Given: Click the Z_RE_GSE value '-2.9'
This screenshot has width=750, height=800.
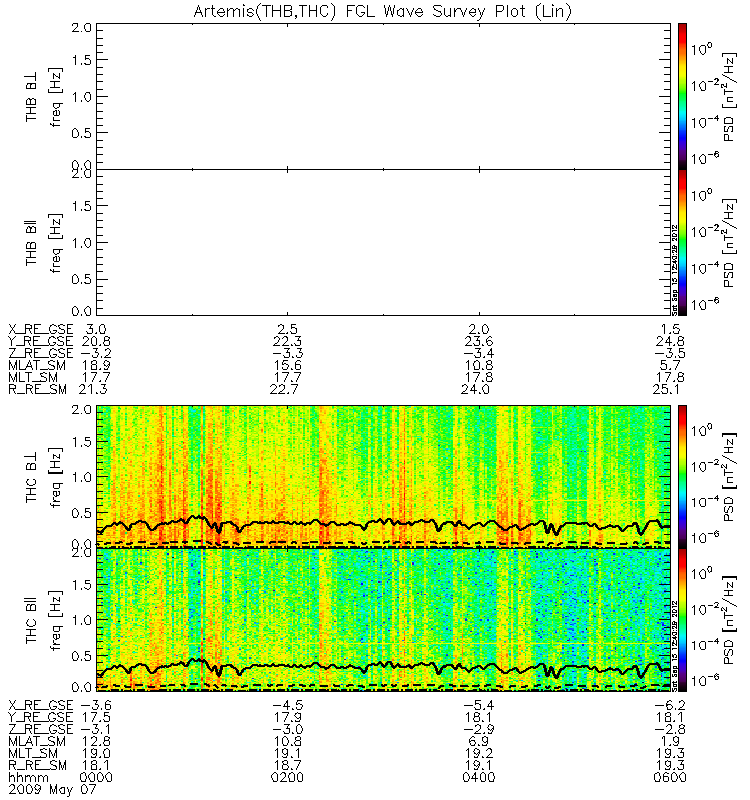Looking at the screenshot, I should click(x=479, y=729).
